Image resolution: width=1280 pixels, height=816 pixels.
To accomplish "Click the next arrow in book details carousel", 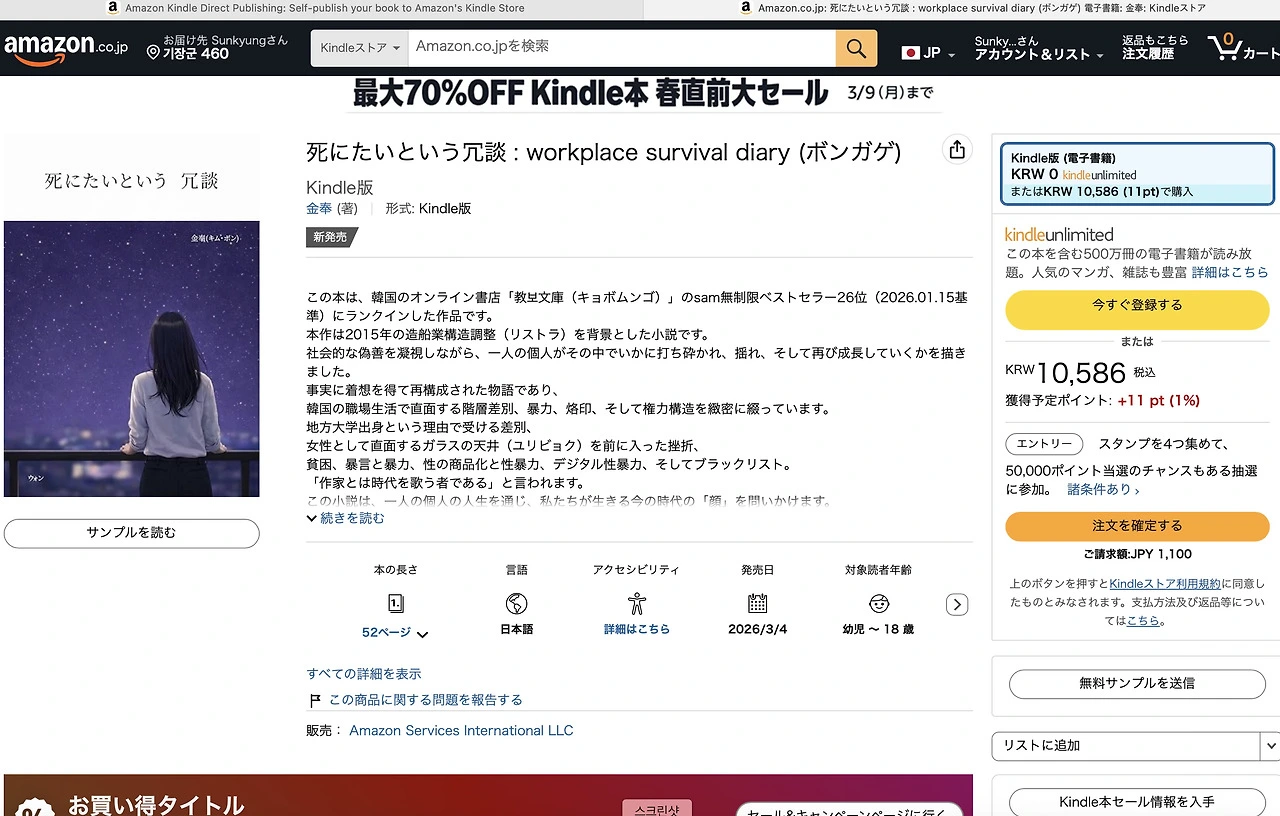I will click(957, 604).
